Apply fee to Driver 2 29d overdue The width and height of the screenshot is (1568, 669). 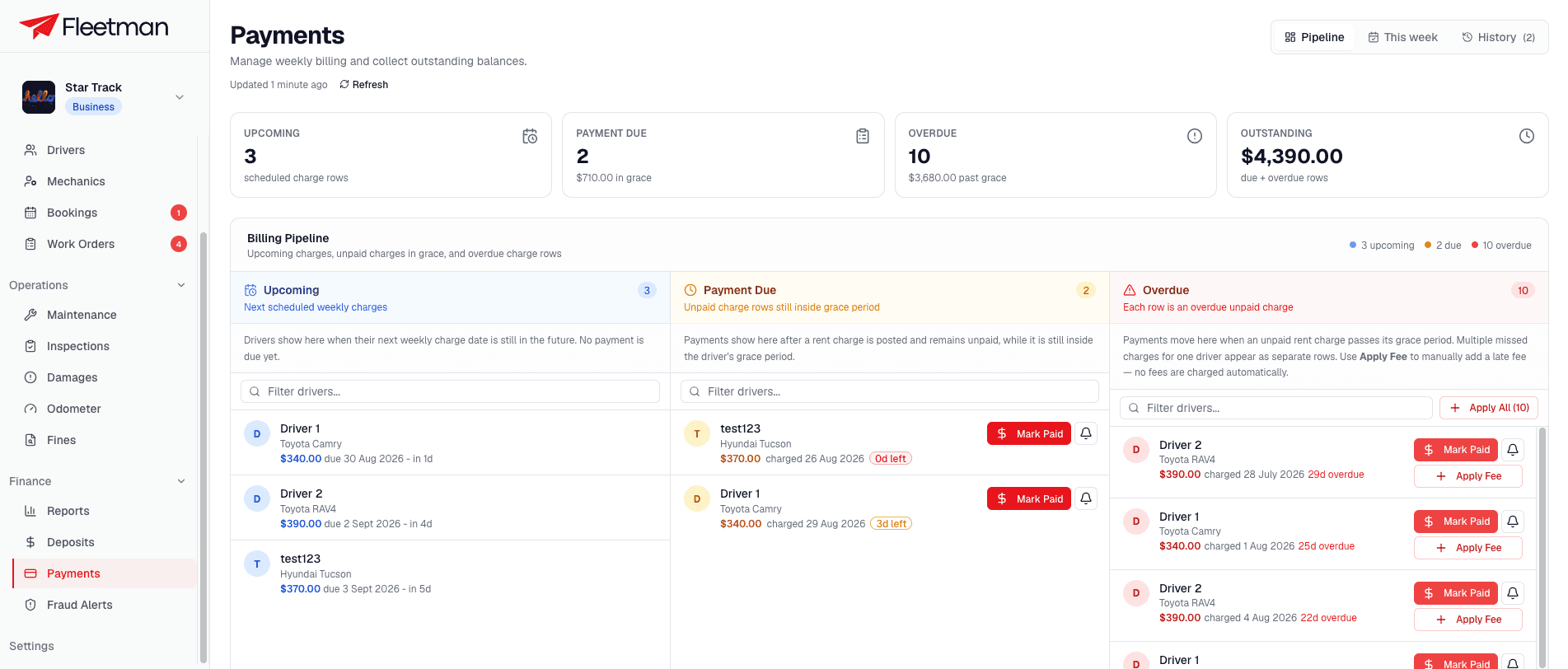coord(1467,476)
